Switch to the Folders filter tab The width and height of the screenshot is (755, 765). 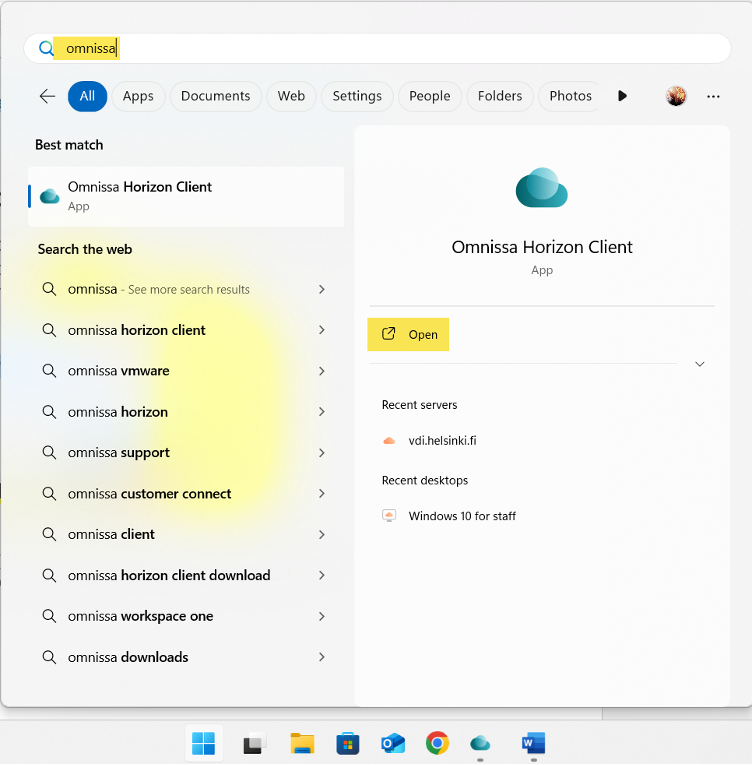click(500, 96)
